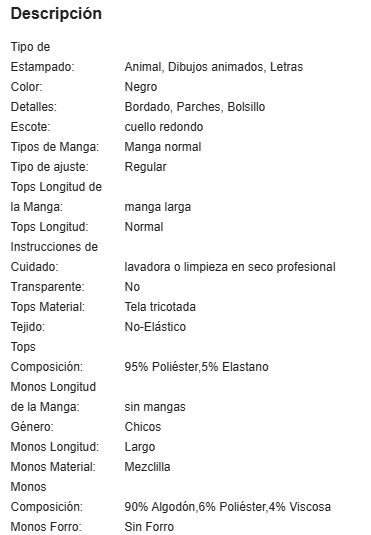Click 'lavadora o limpieza en seco profesional'
The width and height of the screenshot is (371, 535).
230,267
